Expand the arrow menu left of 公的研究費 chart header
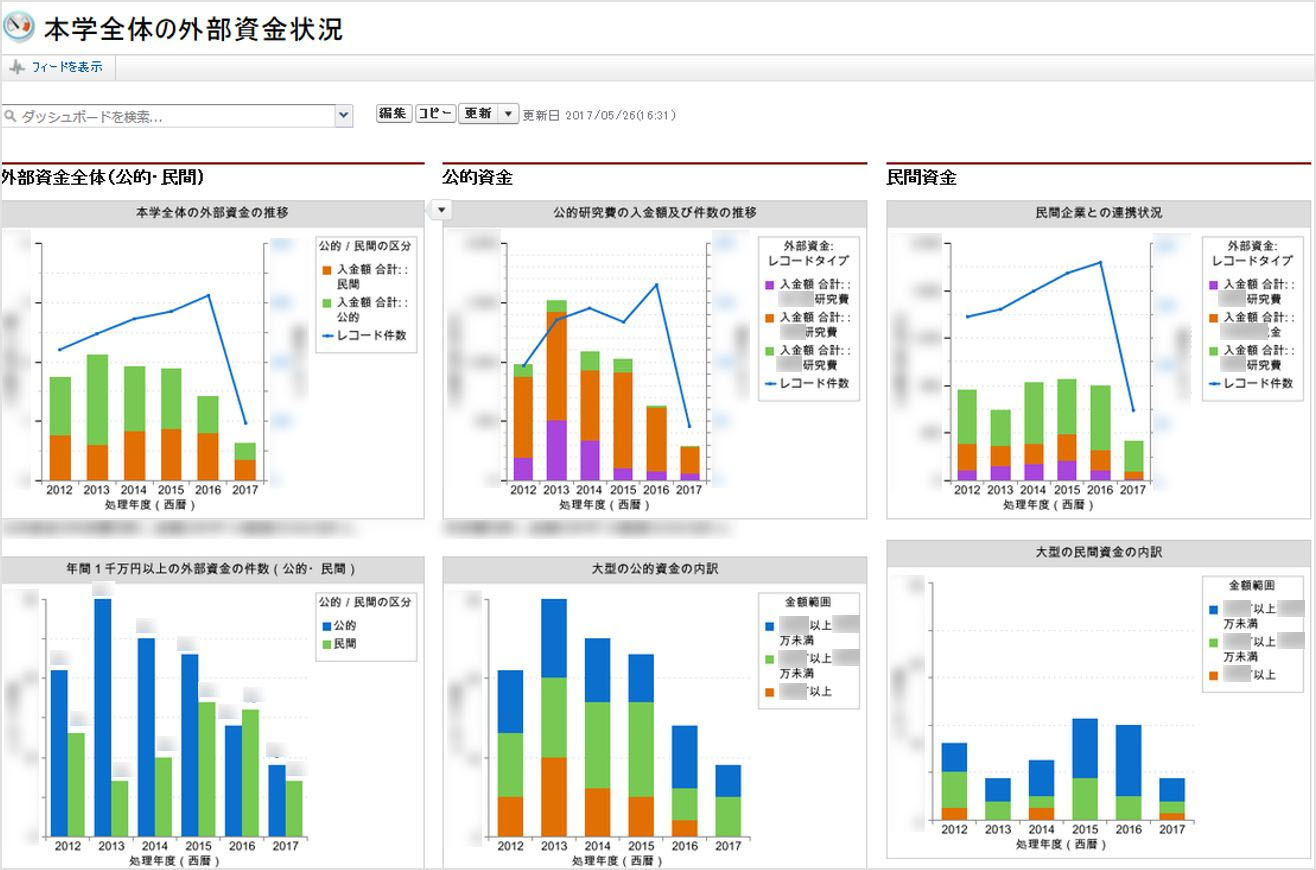This screenshot has height=870, width=1316. coord(443,209)
